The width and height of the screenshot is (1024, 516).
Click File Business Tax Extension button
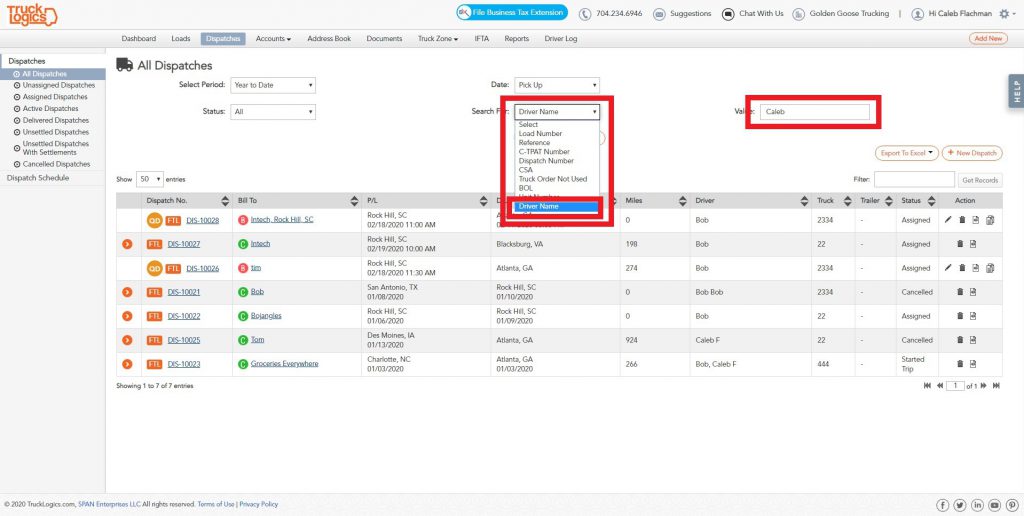point(512,12)
